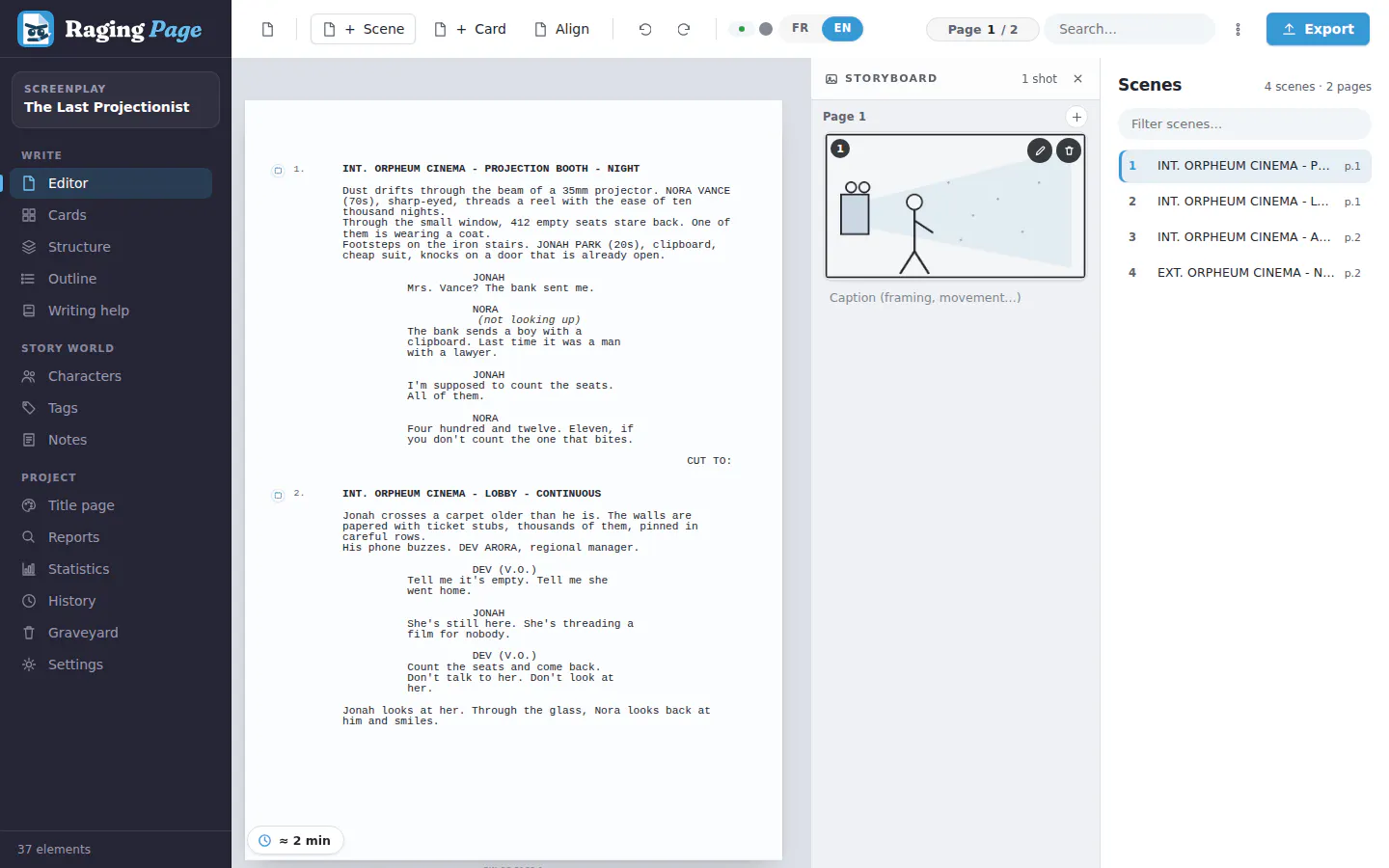Add a new shot to Page 1
This screenshot has height=868, width=1389.
click(x=1076, y=117)
